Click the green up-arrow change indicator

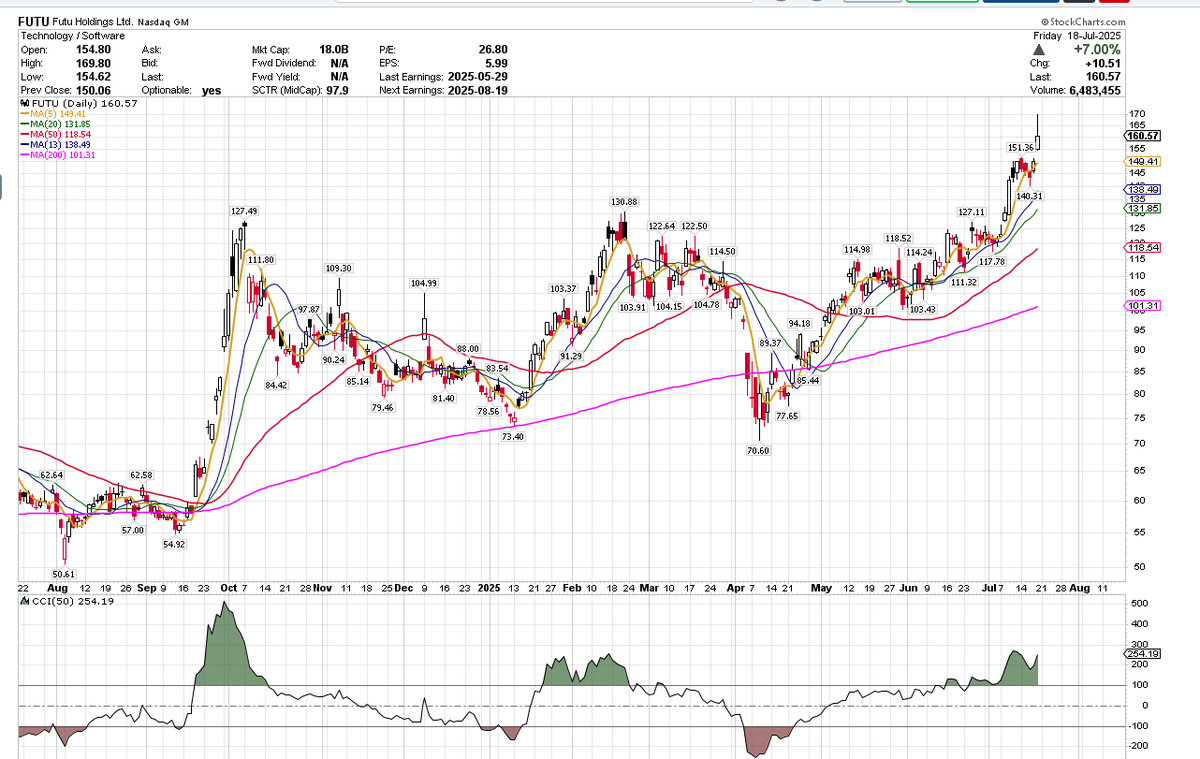tap(1041, 49)
